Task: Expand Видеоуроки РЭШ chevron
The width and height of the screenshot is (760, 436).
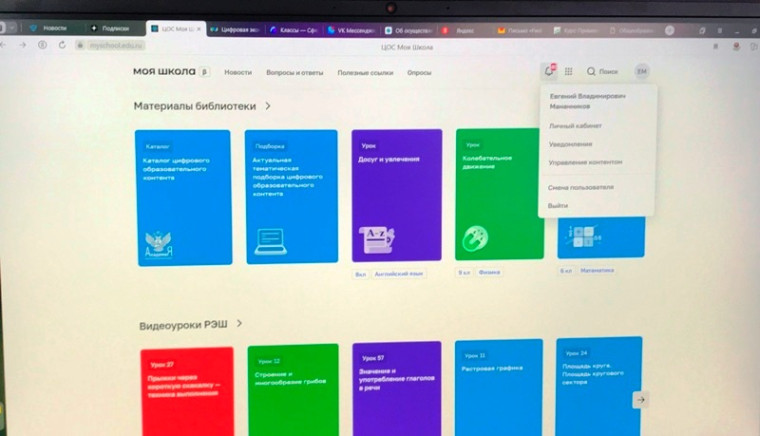Action: pos(239,323)
